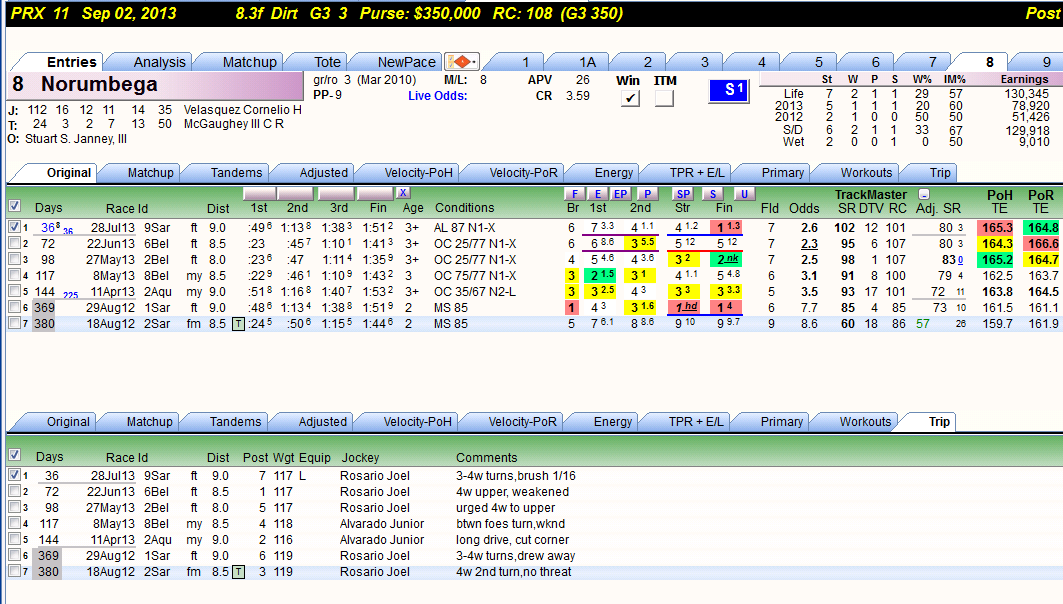This screenshot has height=604, width=1063.
Task: Click the blank button above 1st fraction
Action: pos(260,193)
